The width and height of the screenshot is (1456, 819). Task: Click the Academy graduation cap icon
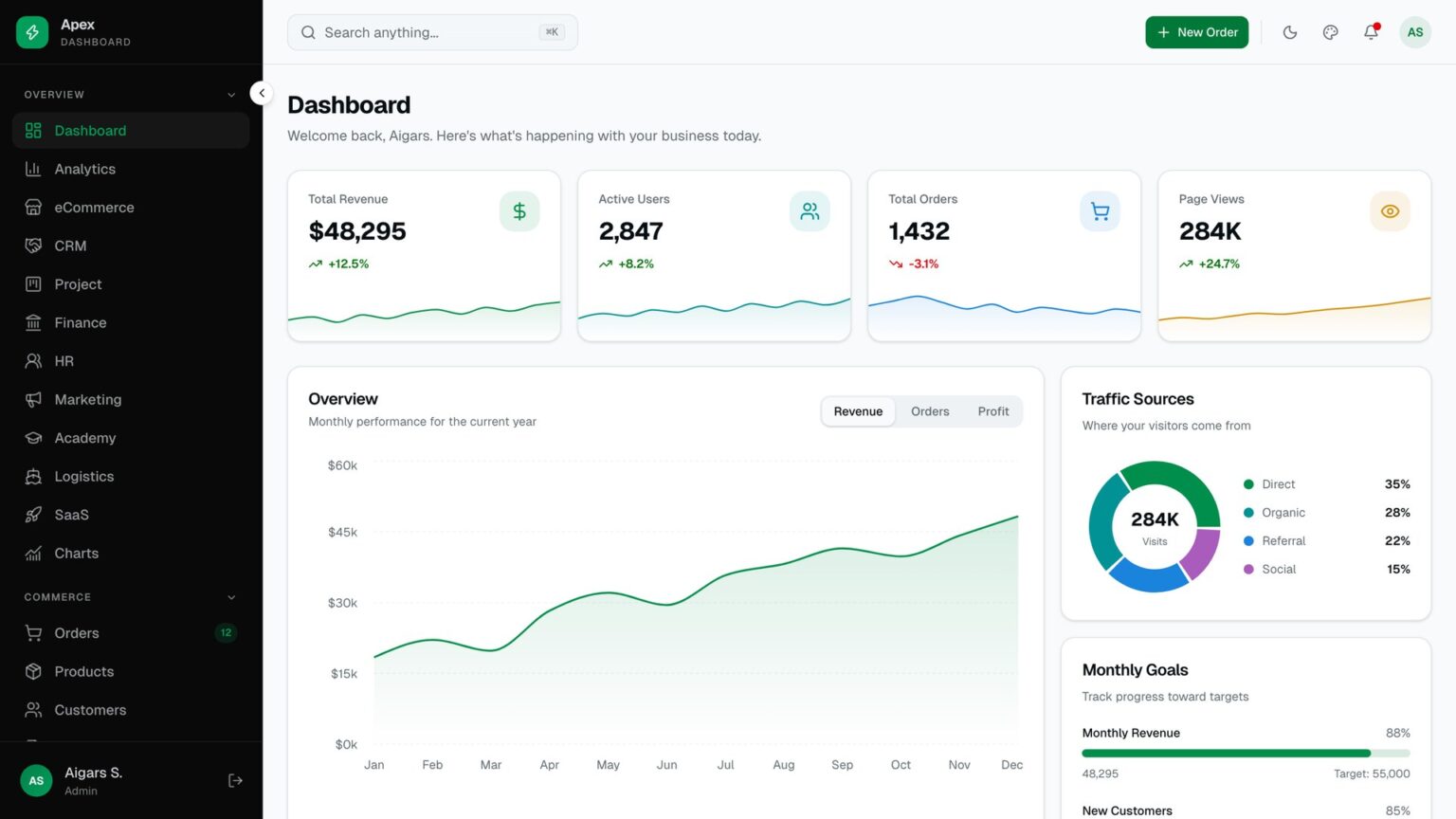pos(33,438)
